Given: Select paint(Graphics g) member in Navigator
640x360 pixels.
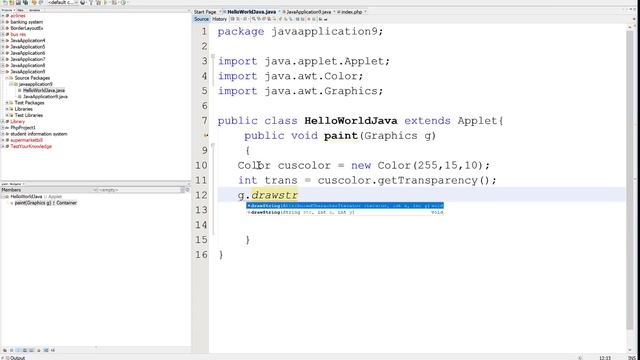Looking at the screenshot, I should [x=46, y=203].
